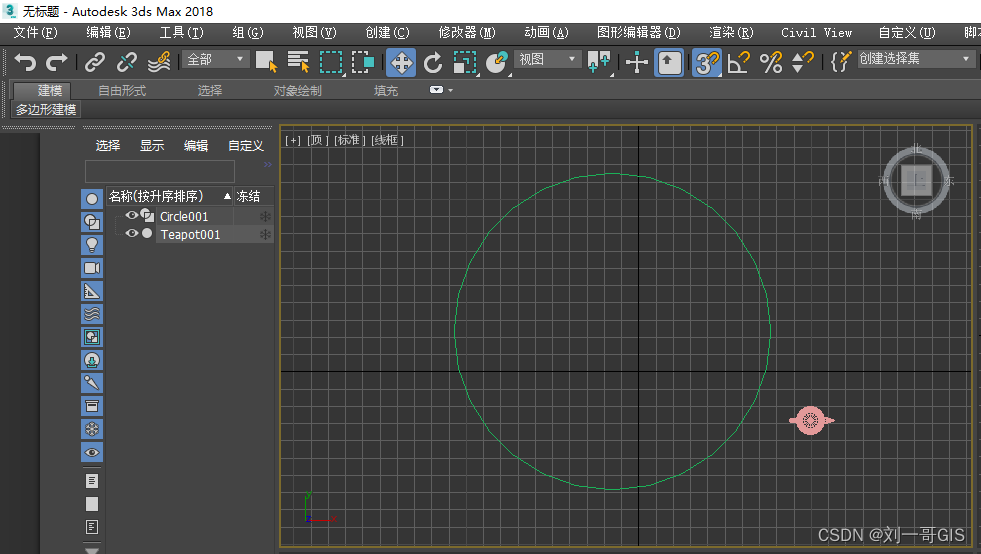Viewport: 981px width, 554px height.
Task: Select Teapot001 in the scene explorer list
Action: (190, 235)
